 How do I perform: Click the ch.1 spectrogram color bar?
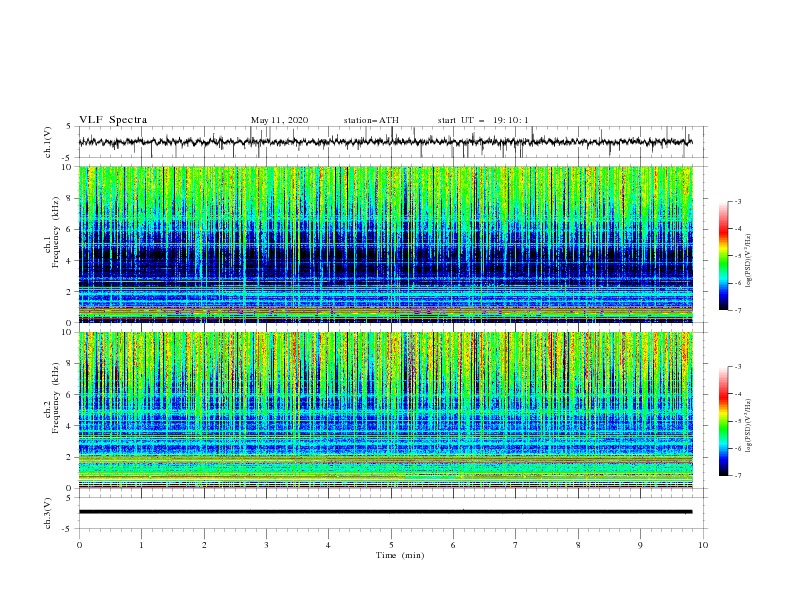pyautogui.click(x=724, y=256)
